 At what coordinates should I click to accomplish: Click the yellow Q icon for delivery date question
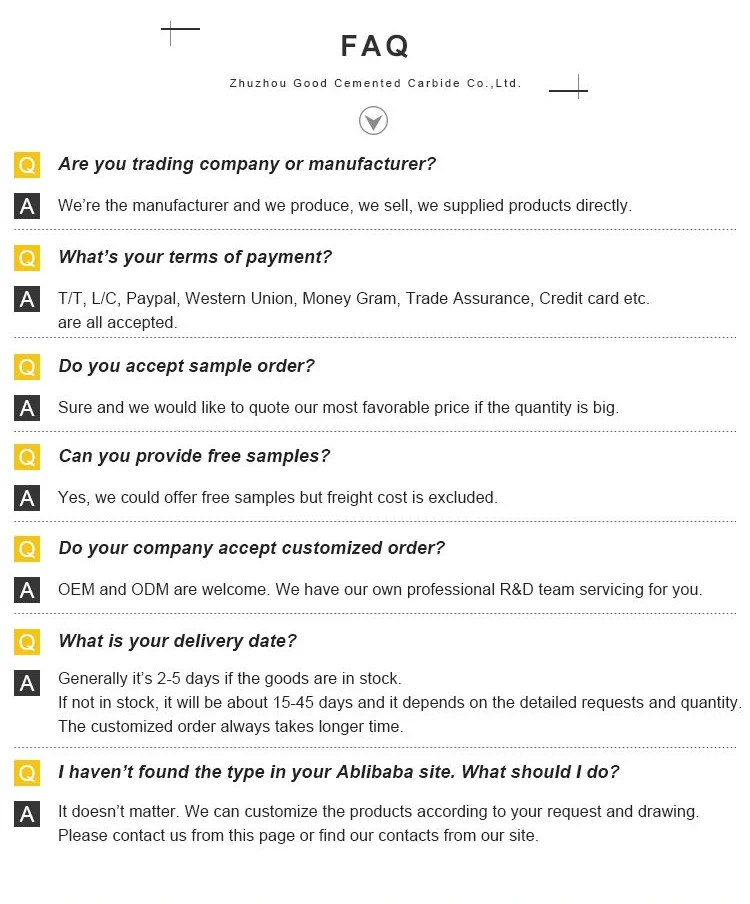pyautogui.click(x=27, y=642)
